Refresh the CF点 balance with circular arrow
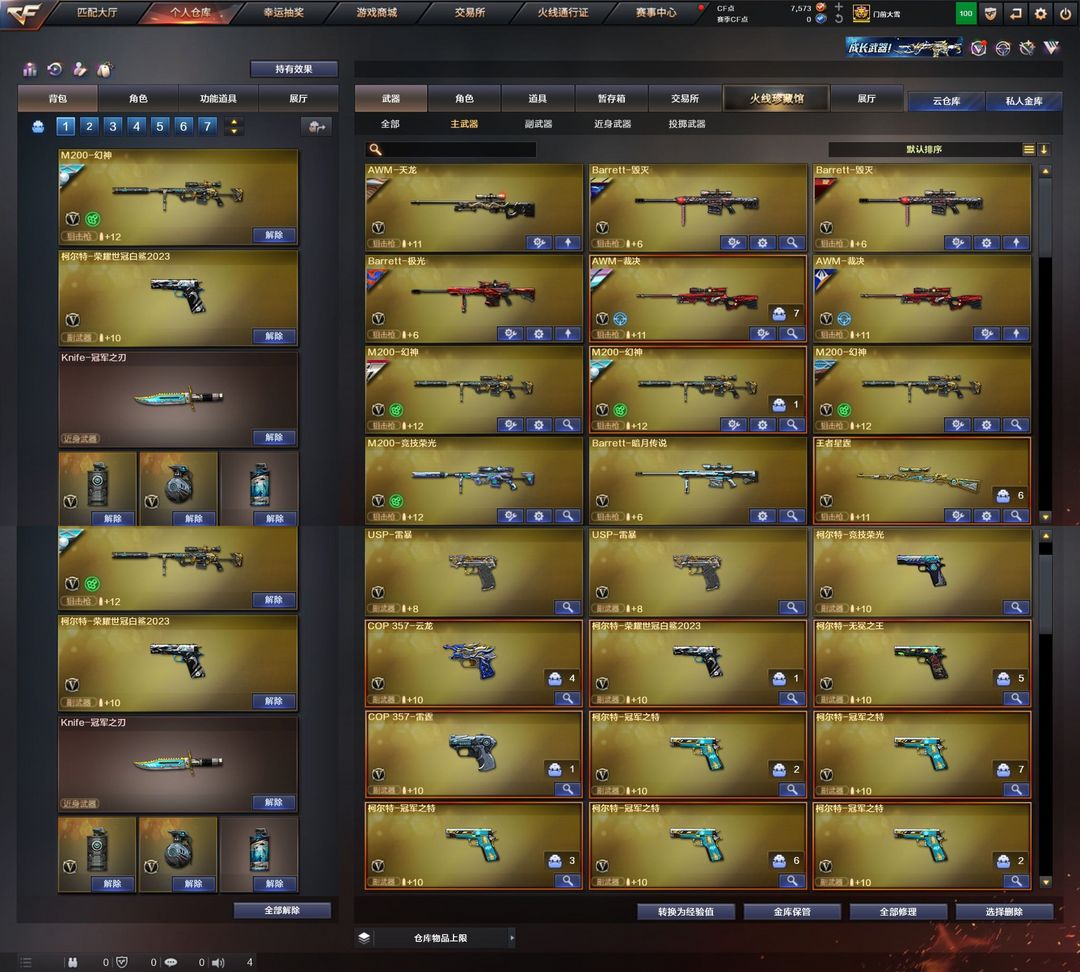The height and width of the screenshot is (972, 1080). tap(838, 19)
